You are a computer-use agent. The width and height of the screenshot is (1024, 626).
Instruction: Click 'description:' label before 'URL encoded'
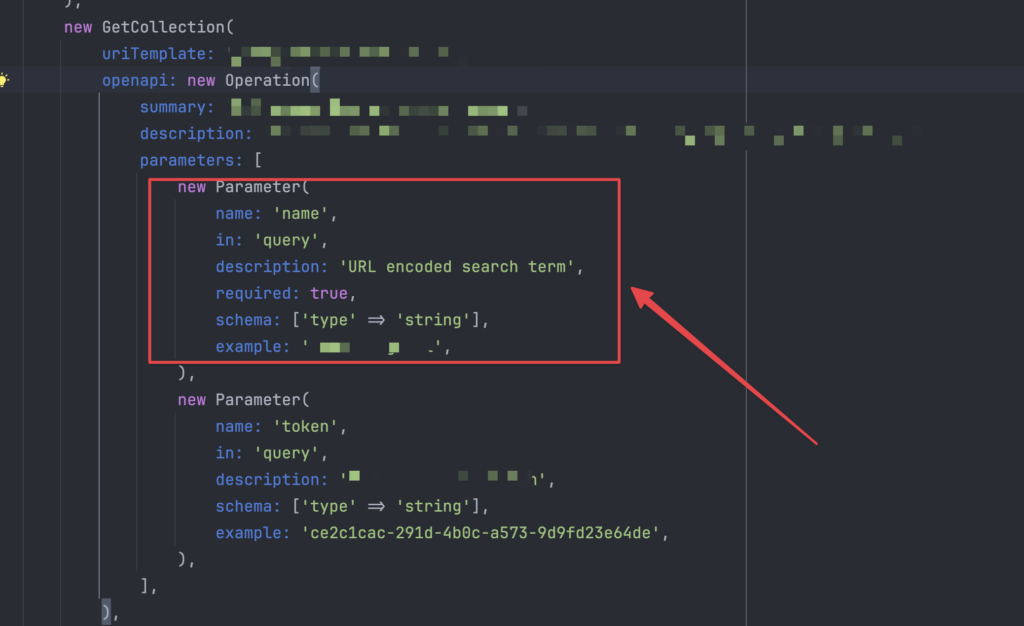272,267
